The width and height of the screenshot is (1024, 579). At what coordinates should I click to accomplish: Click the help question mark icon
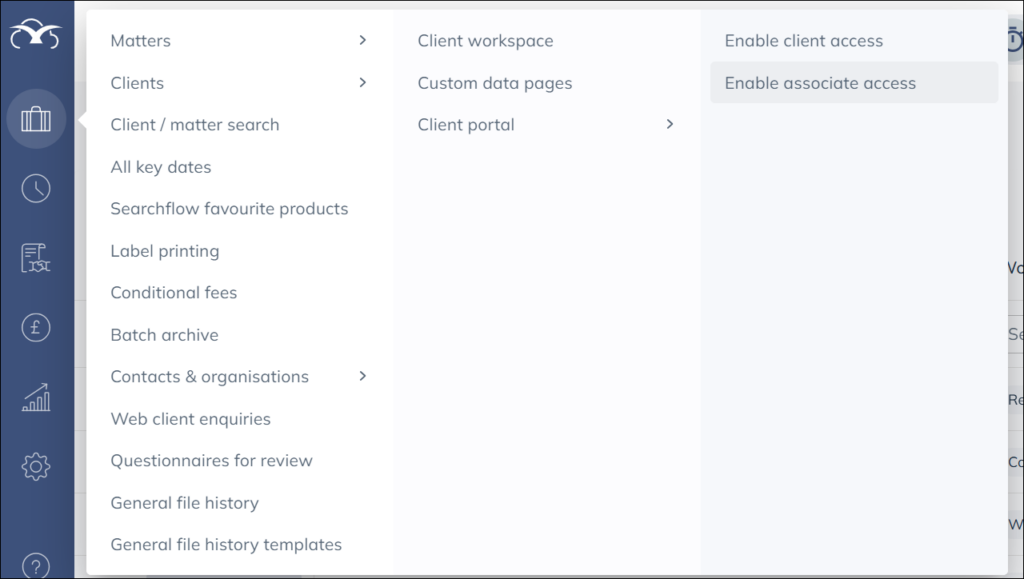(36, 564)
